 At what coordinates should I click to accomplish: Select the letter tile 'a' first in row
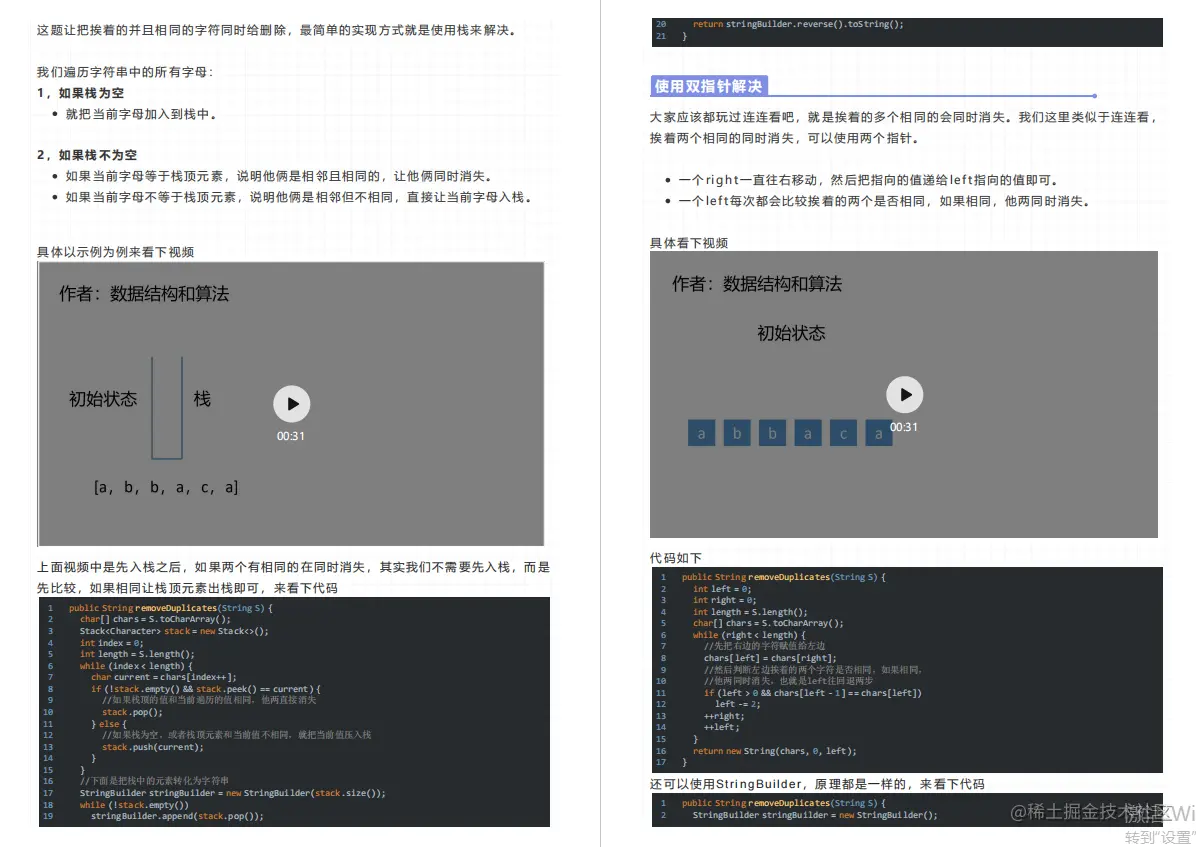[x=701, y=432]
